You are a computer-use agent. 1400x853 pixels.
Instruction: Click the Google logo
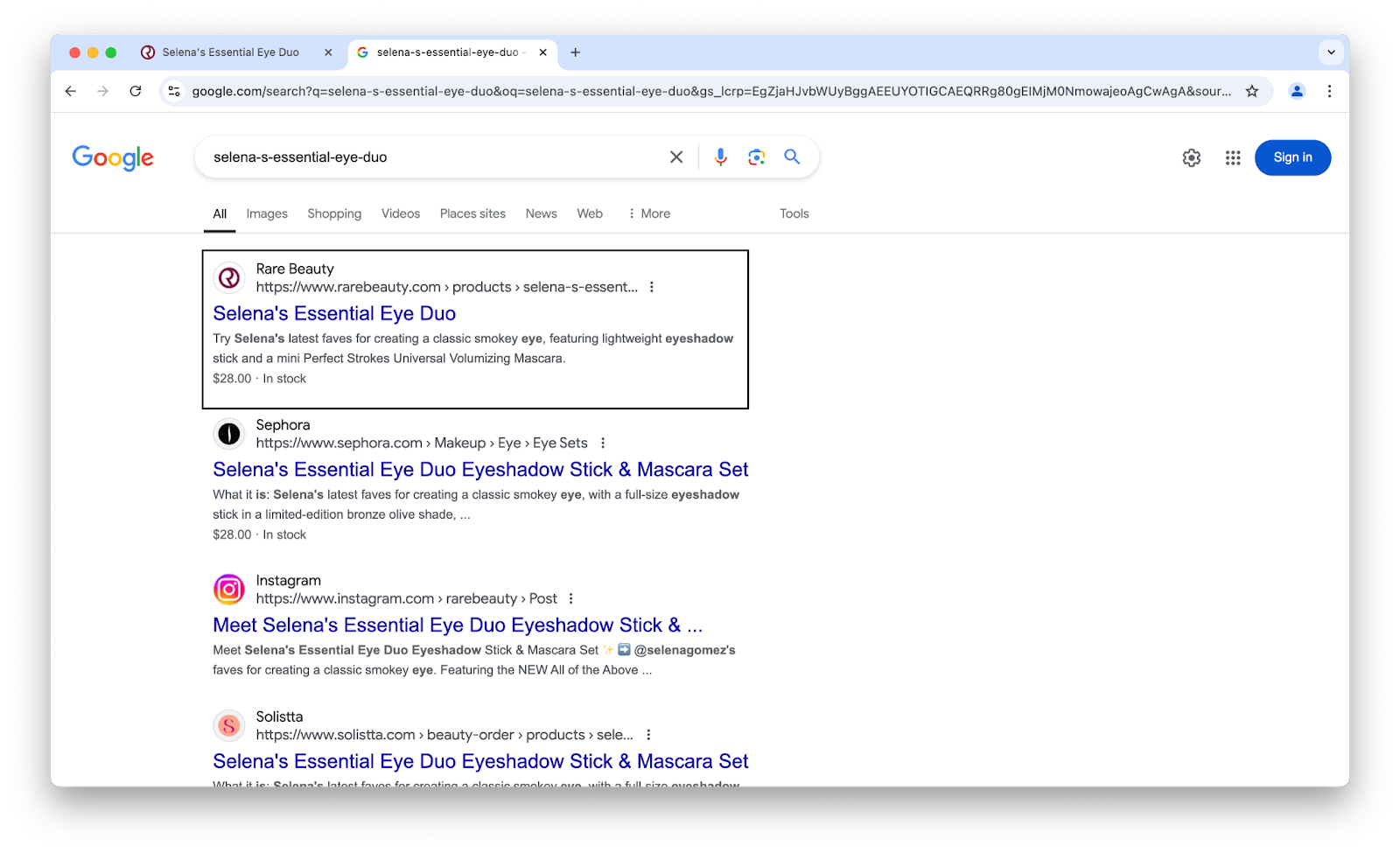click(x=113, y=157)
